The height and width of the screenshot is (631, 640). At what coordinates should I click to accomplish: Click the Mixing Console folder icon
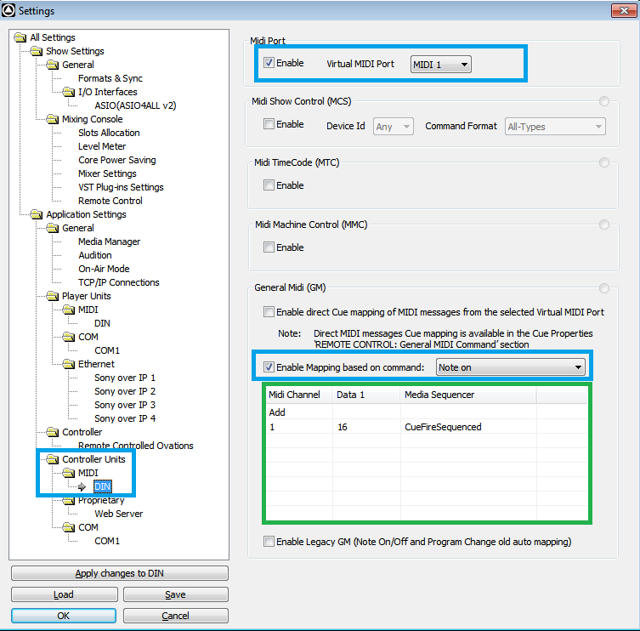pyautogui.click(x=52, y=119)
